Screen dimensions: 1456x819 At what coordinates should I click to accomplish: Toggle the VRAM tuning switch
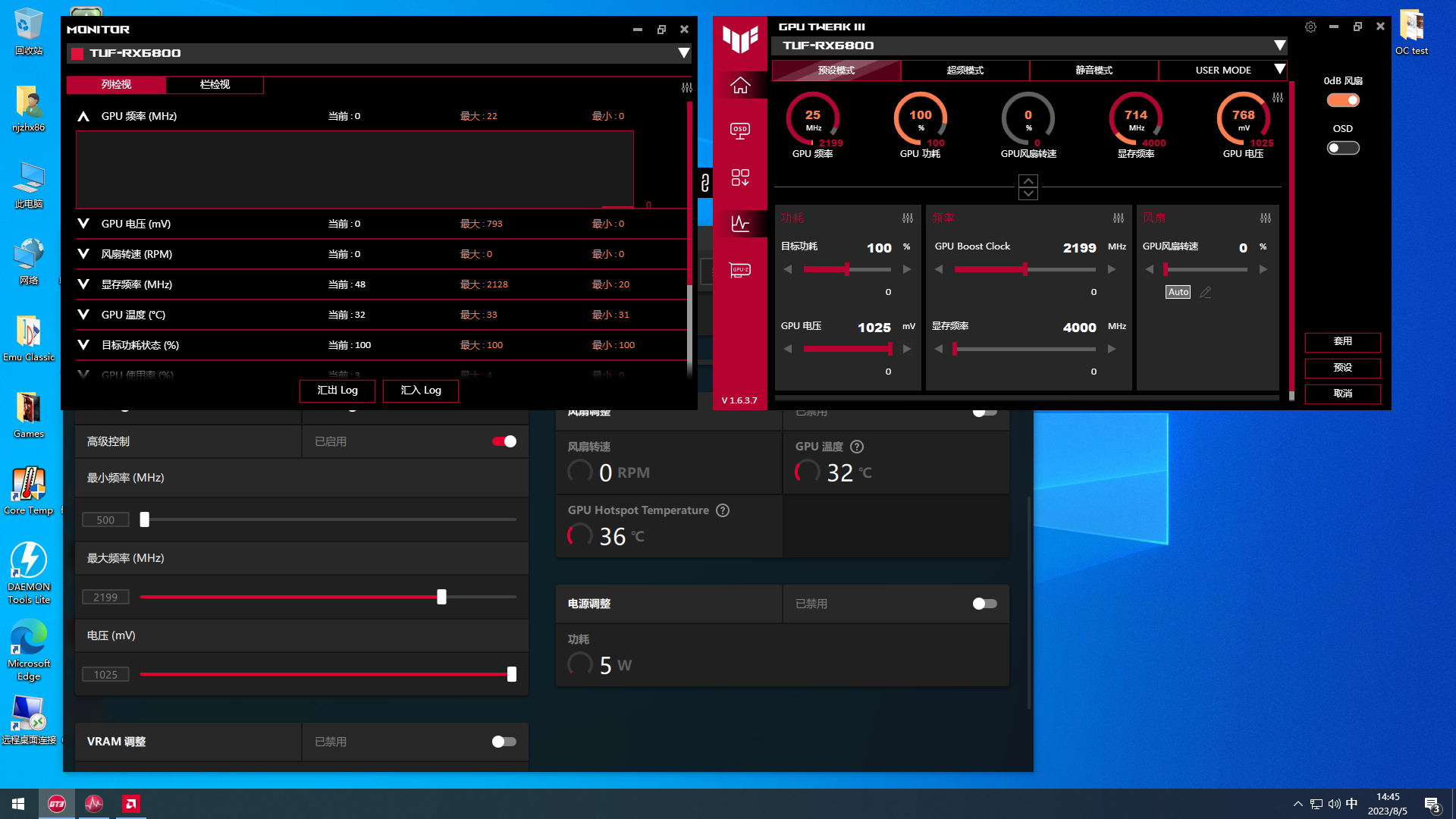tap(504, 742)
